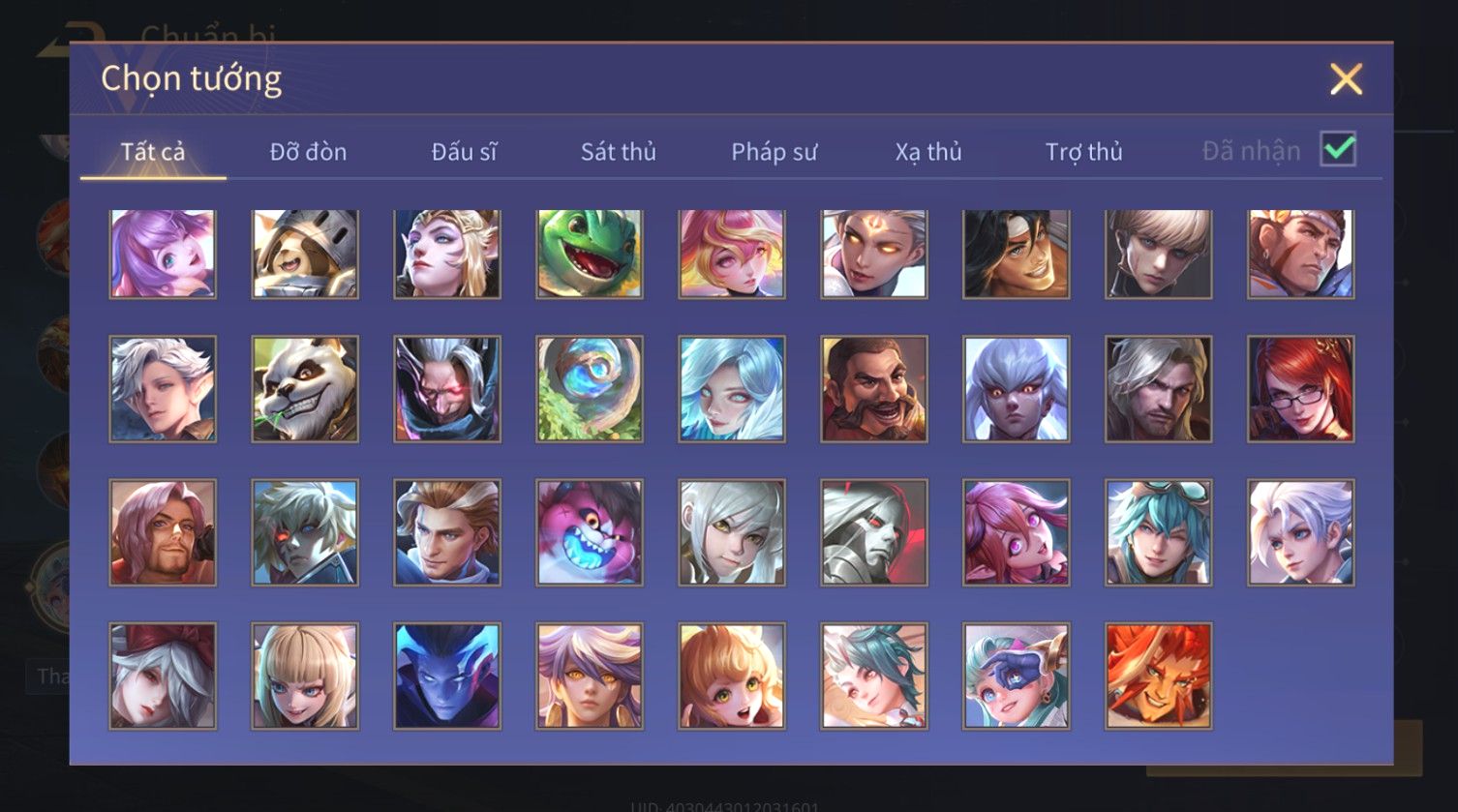Choose the panda hero chewing bamboo
This screenshot has width=1458, height=812.
point(304,389)
